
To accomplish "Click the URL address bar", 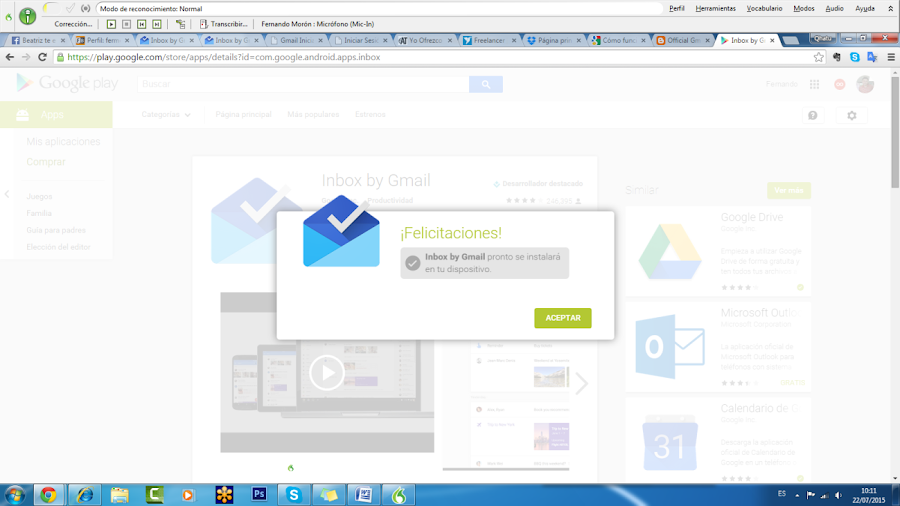I will click(439, 57).
